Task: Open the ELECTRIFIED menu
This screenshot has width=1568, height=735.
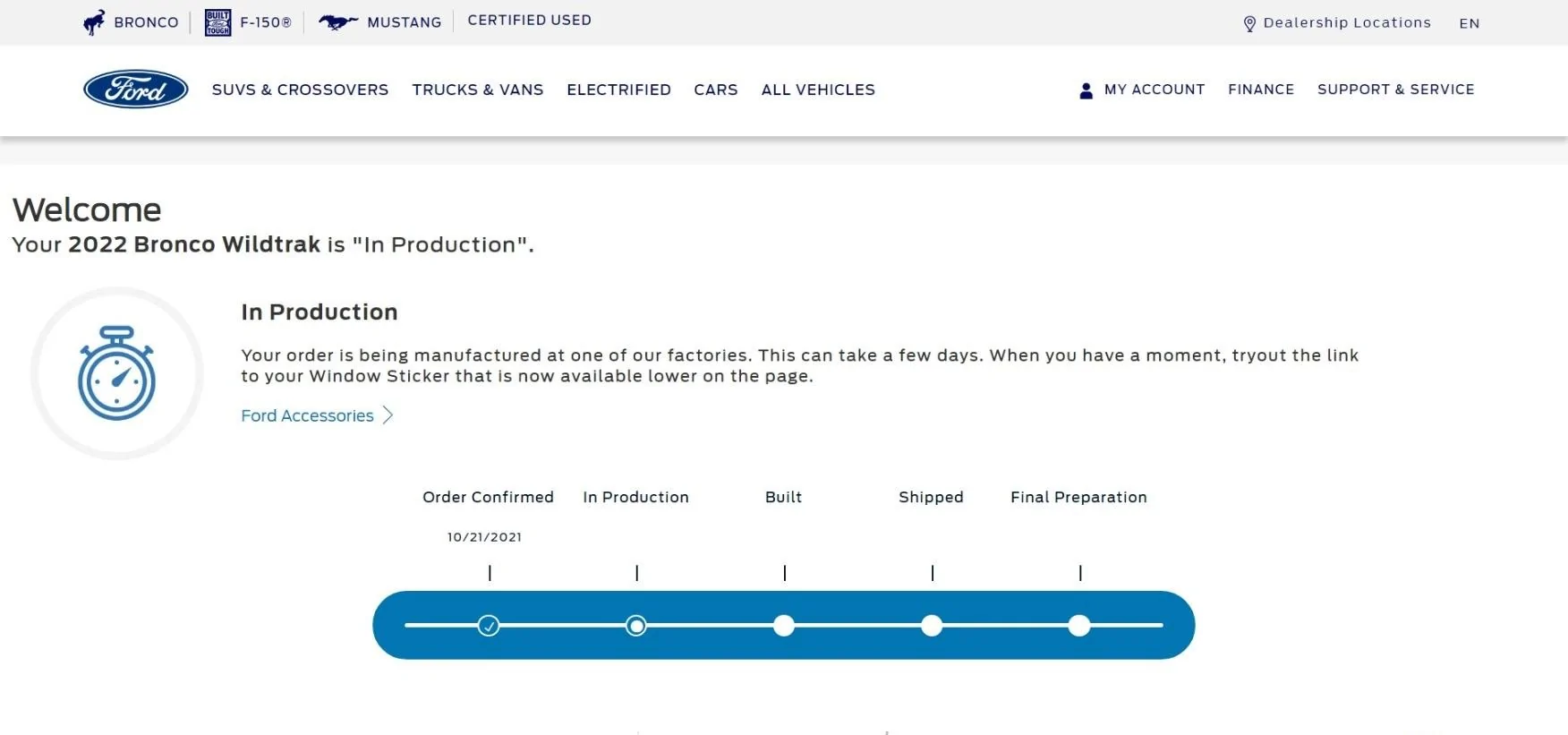Action: pyautogui.click(x=618, y=90)
